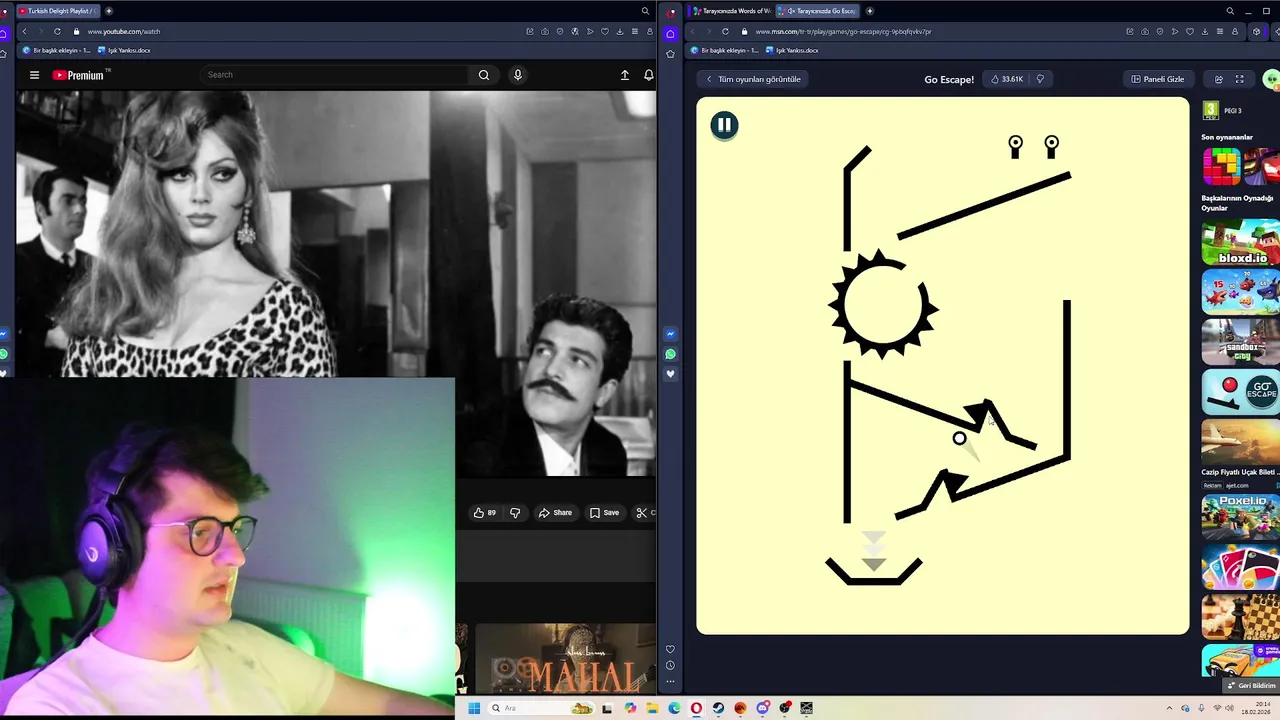1280x720 pixels.
Task: Open new tab in the MSN browser window
Action: click(870, 11)
